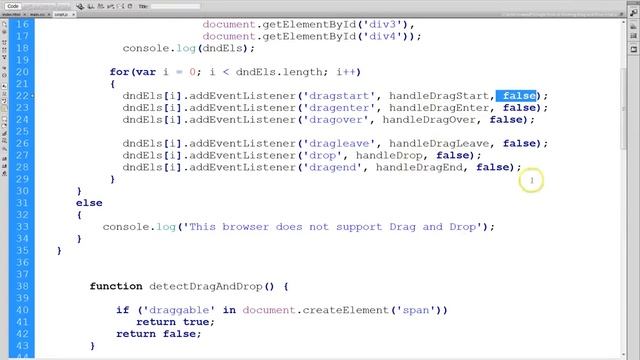Click line number 22 in the gutter
The width and height of the screenshot is (640, 360).
pos(22,96)
